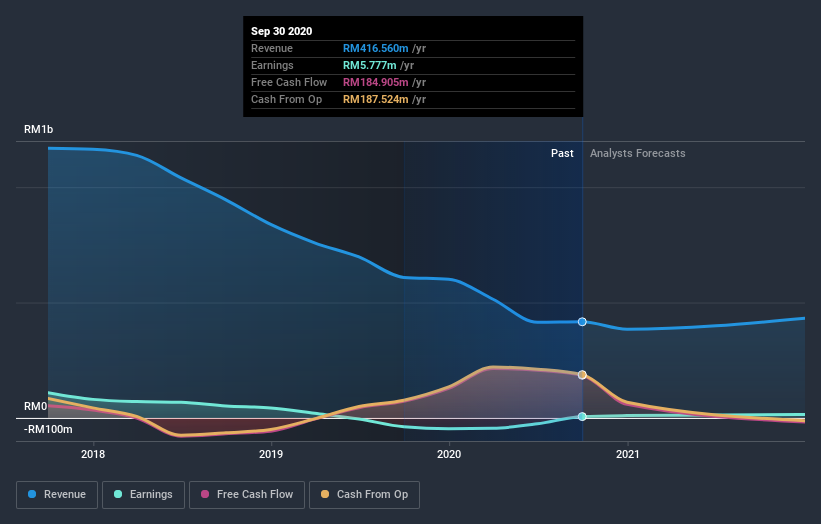Toggle the Revenue series legend button

[x=57, y=495]
